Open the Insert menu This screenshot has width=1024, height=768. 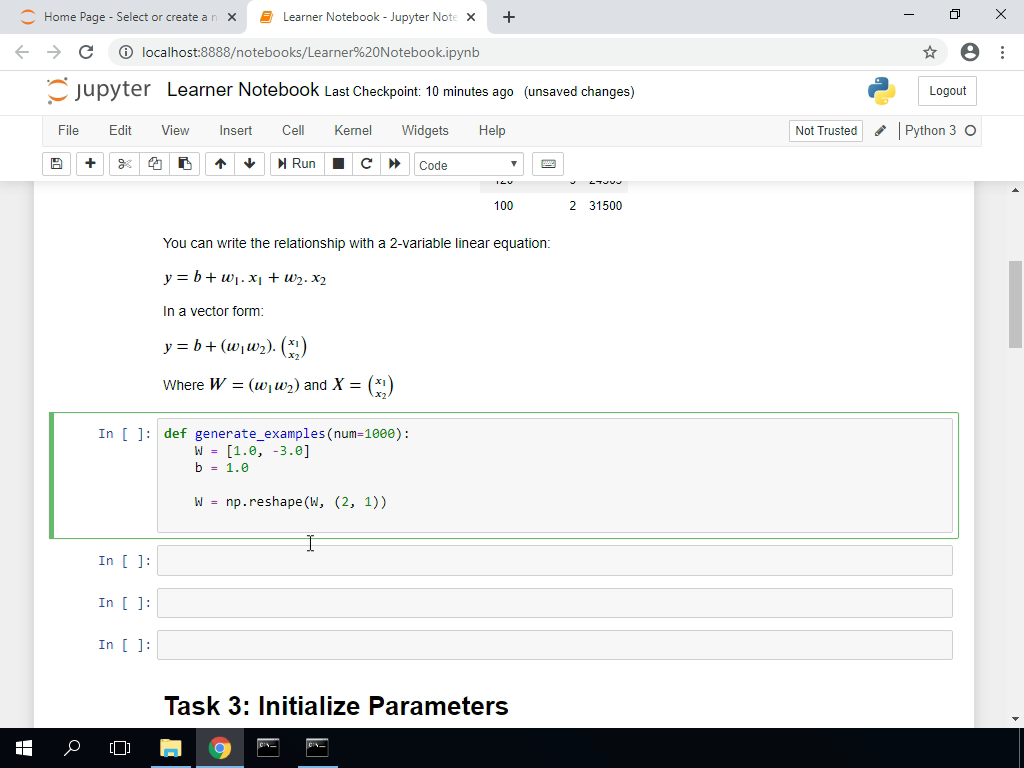pos(236,131)
